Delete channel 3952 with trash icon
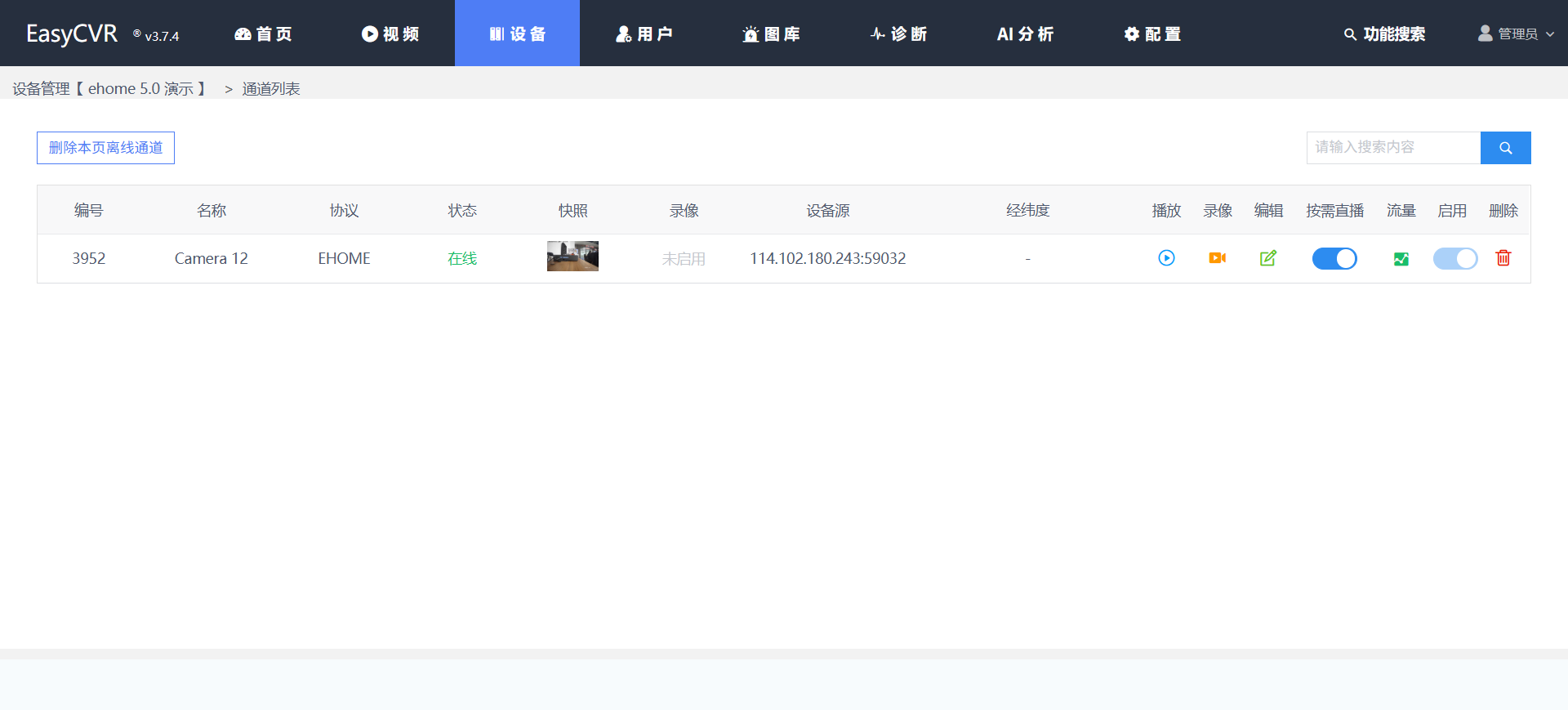Viewport: 1568px width, 710px height. 1503,258
